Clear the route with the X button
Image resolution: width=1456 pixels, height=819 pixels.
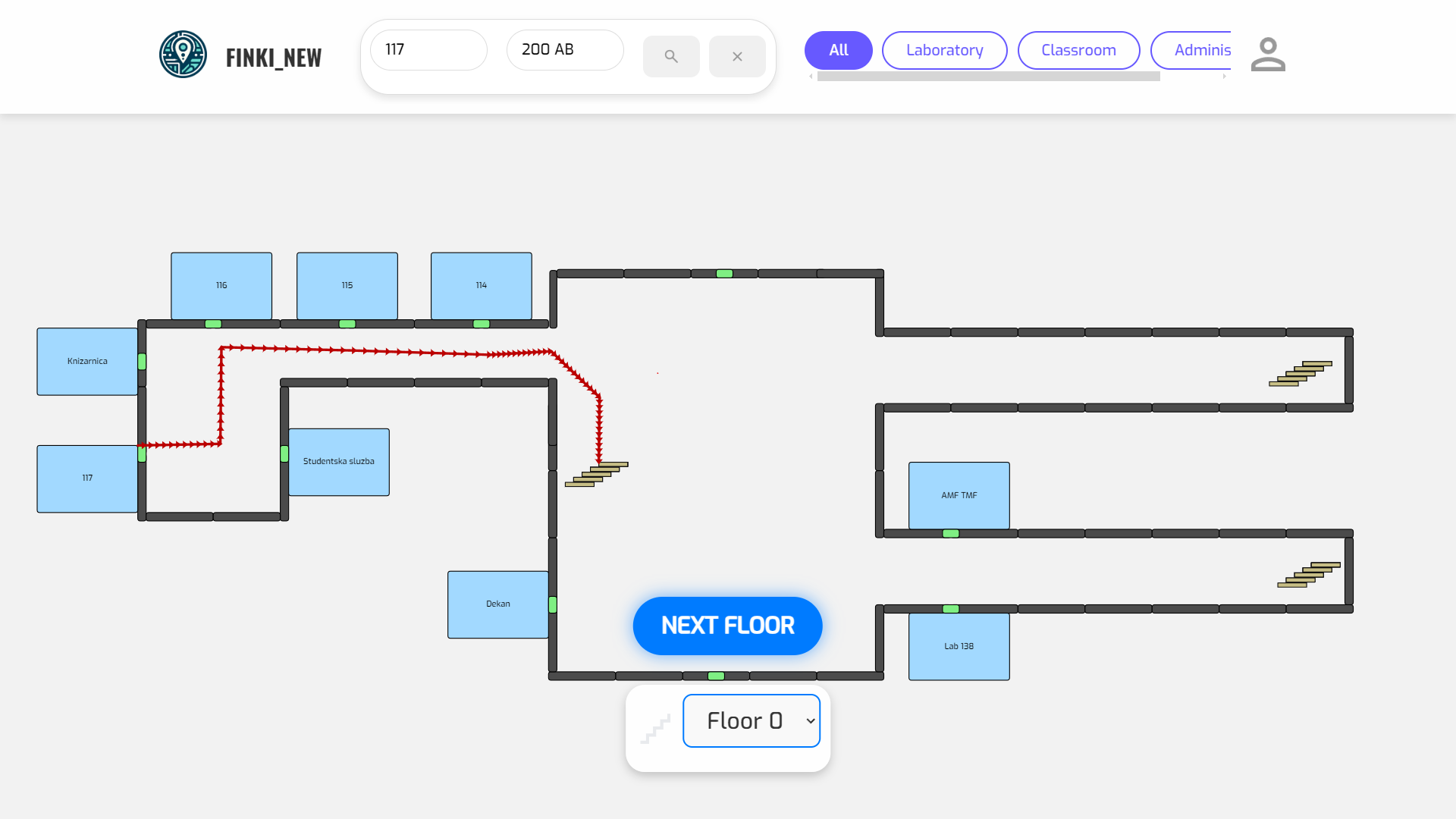737,56
